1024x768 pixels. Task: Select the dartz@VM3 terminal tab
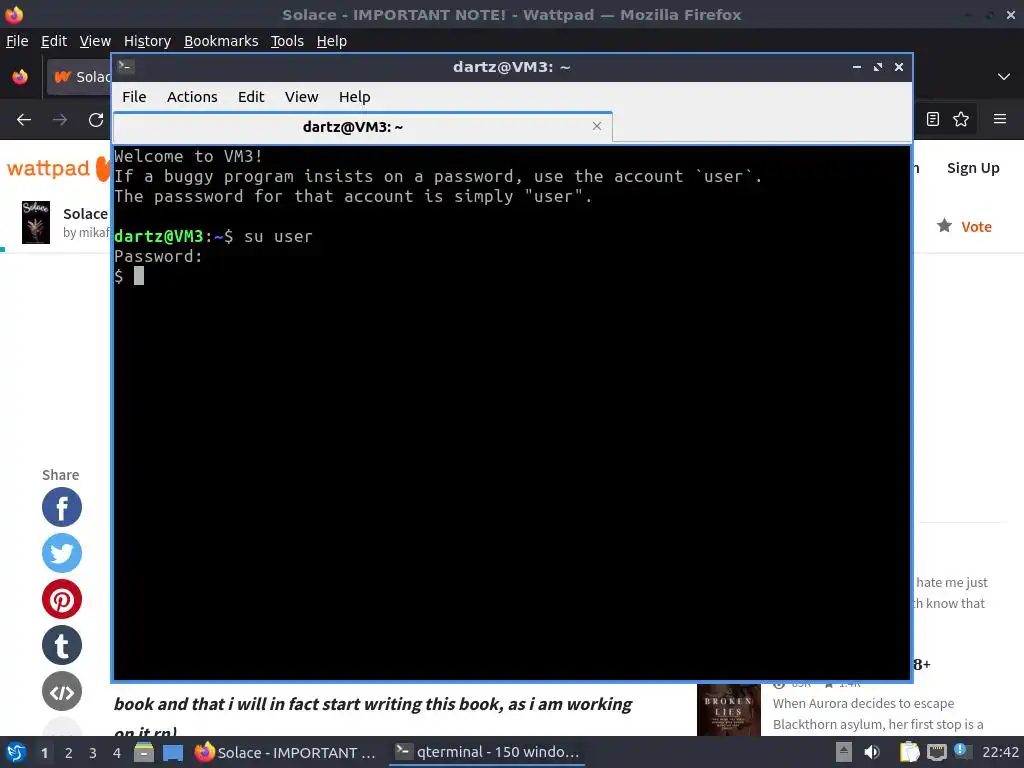[x=362, y=127]
